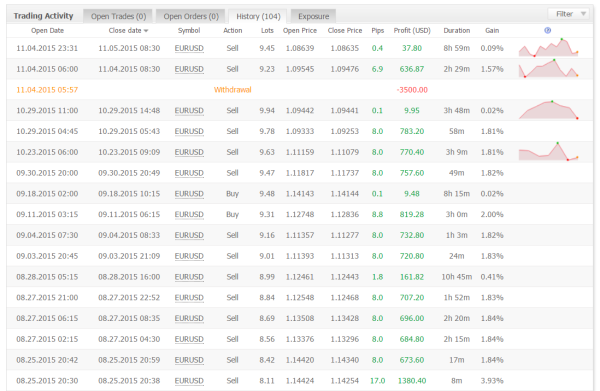The width and height of the screenshot is (600, 391).
Task: Sort by Action column header
Action: point(233,31)
